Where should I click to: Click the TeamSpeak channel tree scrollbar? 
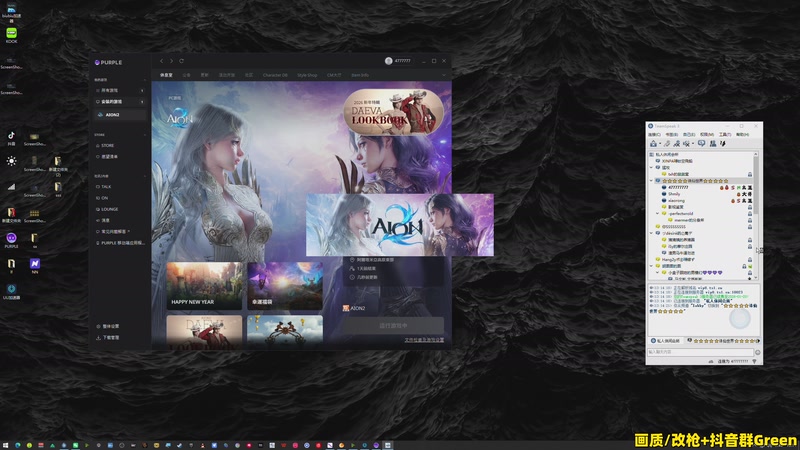(x=756, y=214)
